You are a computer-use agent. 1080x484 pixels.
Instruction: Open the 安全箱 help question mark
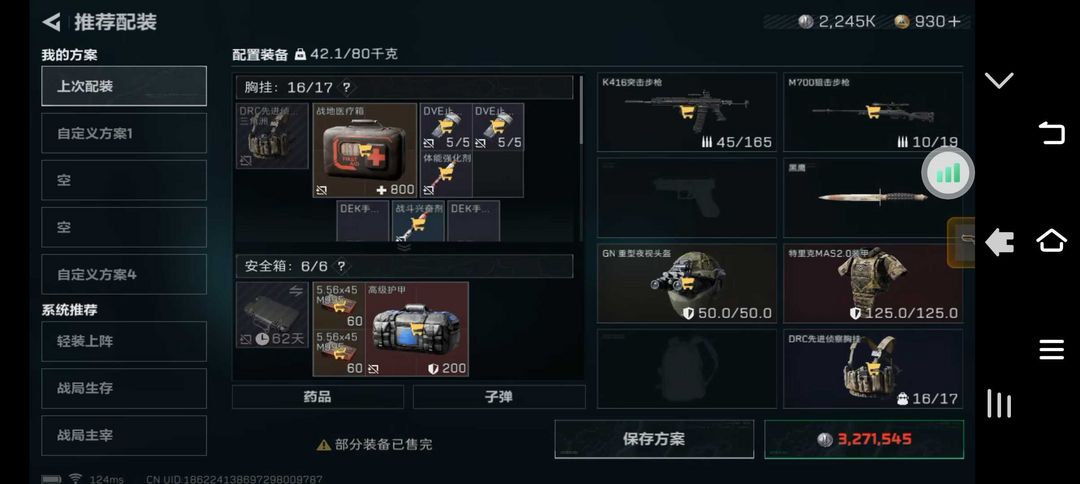[341, 266]
